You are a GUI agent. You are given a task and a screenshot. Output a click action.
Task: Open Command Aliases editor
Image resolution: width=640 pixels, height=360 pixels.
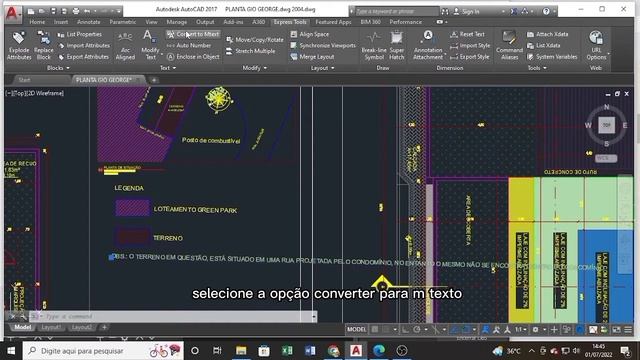click(x=509, y=46)
